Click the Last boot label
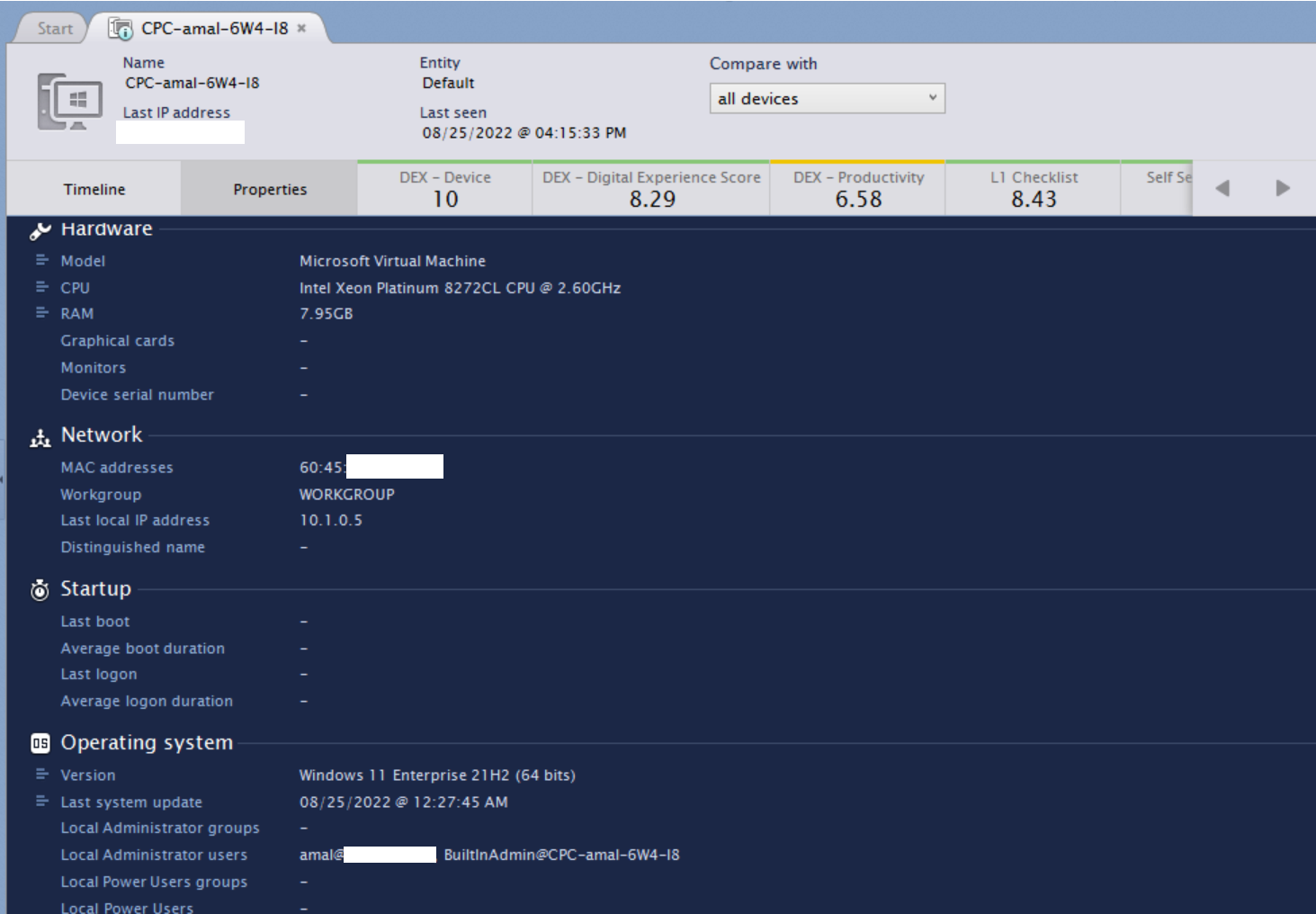The height and width of the screenshot is (914, 1316). pyautogui.click(x=95, y=622)
